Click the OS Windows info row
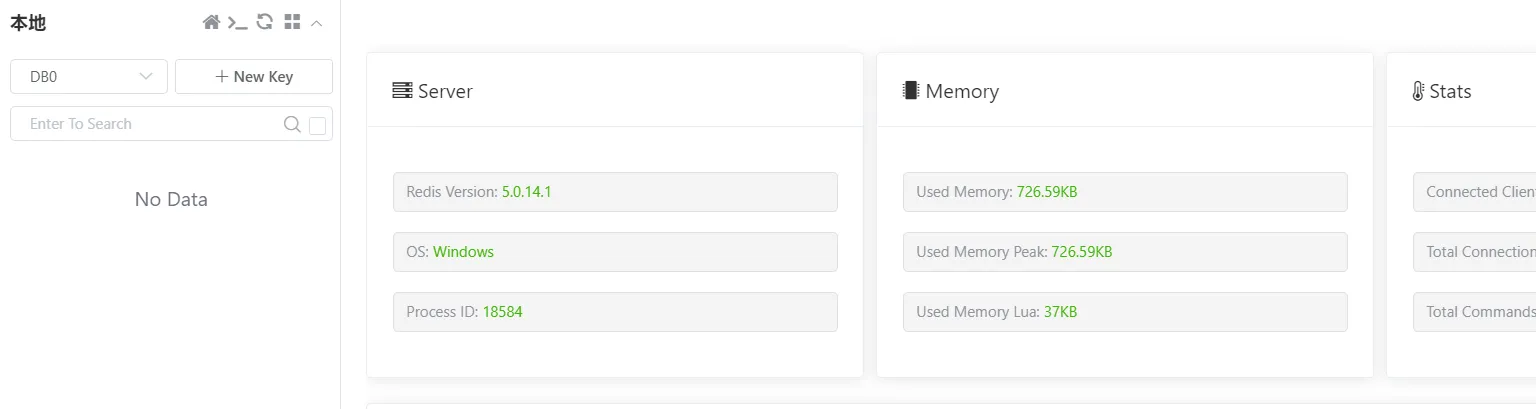Image resolution: width=1536 pixels, height=409 pixels. (x=615, y=252)
